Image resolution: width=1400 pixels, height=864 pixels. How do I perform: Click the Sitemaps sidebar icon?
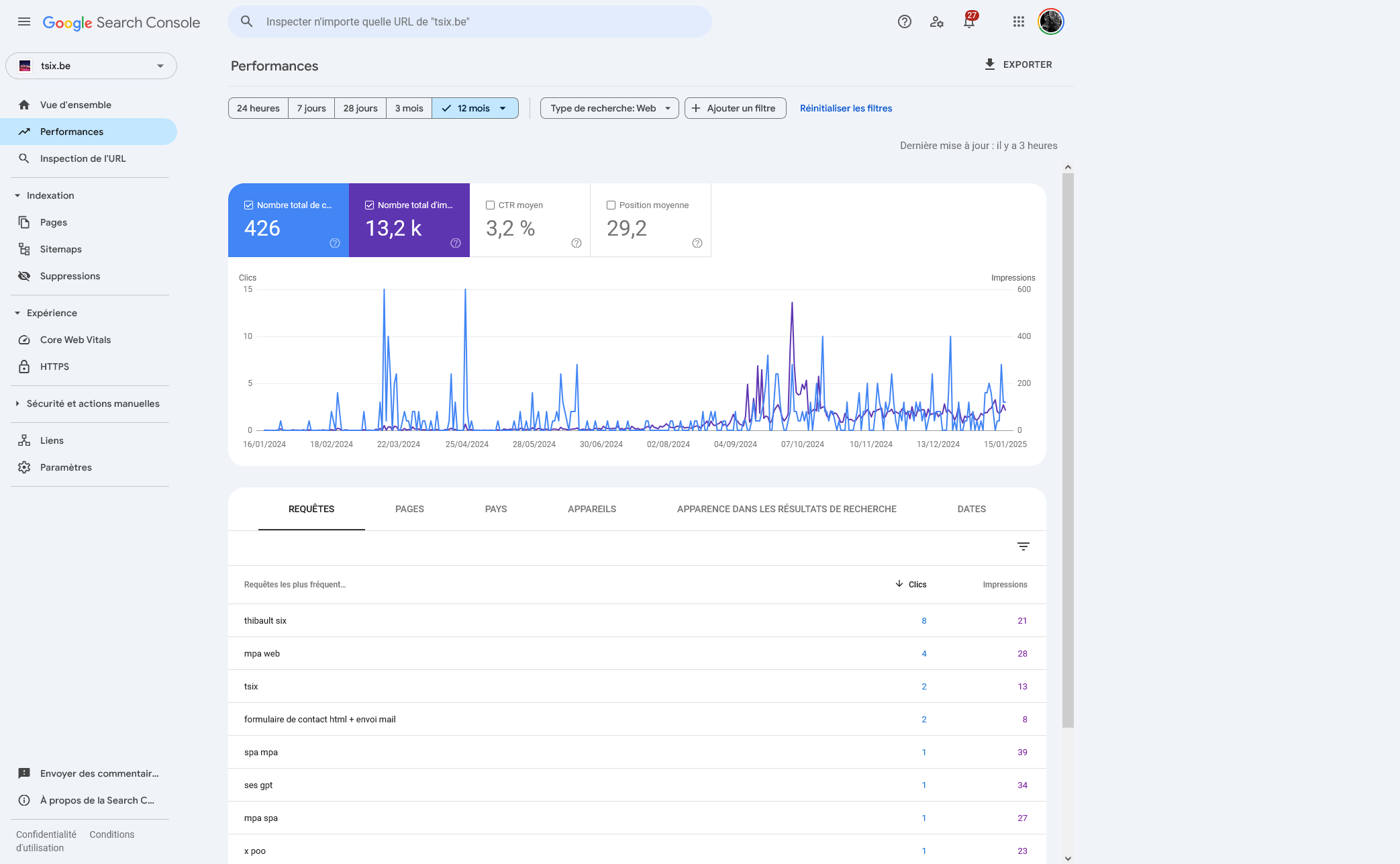click(x=24, y=249)
